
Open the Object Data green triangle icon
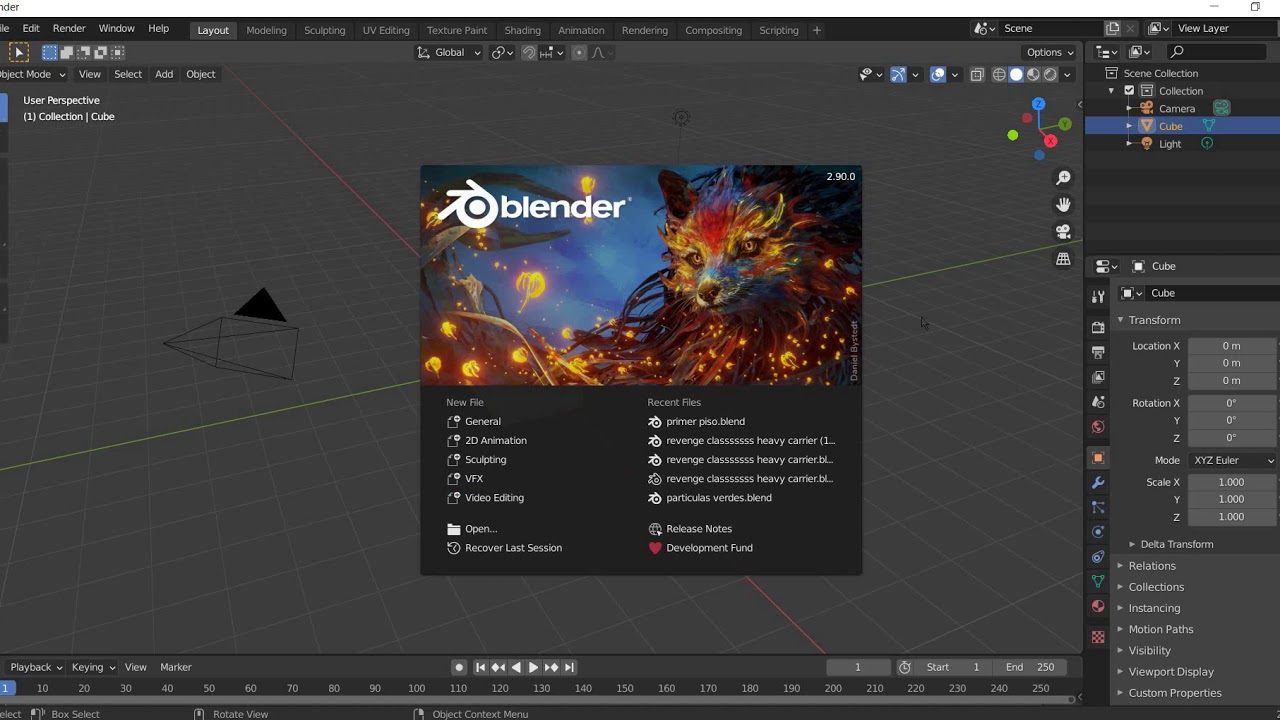1098,581
